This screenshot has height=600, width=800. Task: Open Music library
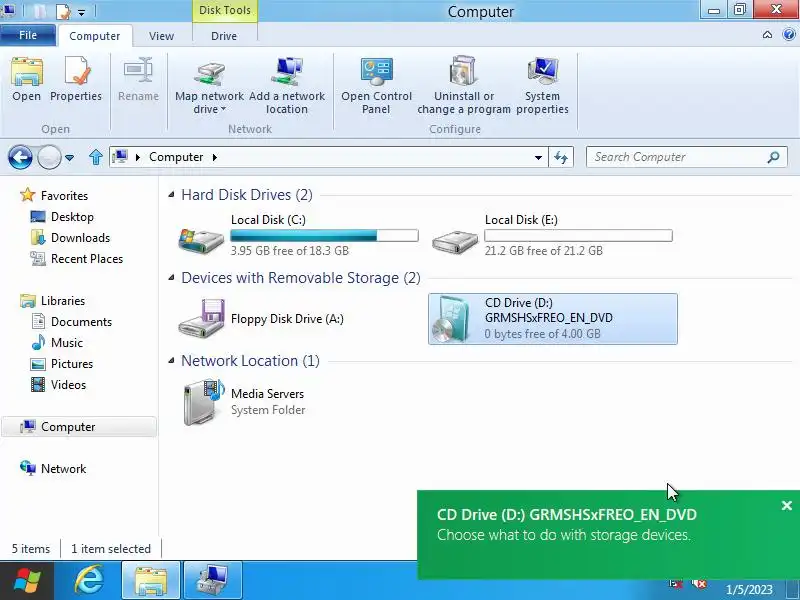pyautogui.click(x=67, y=343)
